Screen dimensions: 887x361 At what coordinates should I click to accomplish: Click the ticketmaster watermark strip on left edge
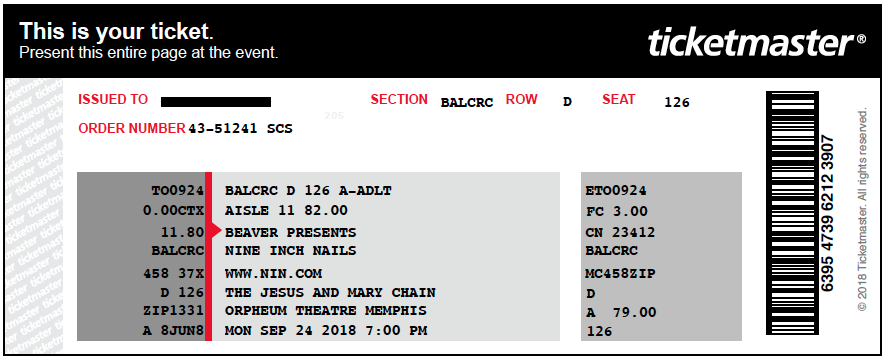[33, 216]
